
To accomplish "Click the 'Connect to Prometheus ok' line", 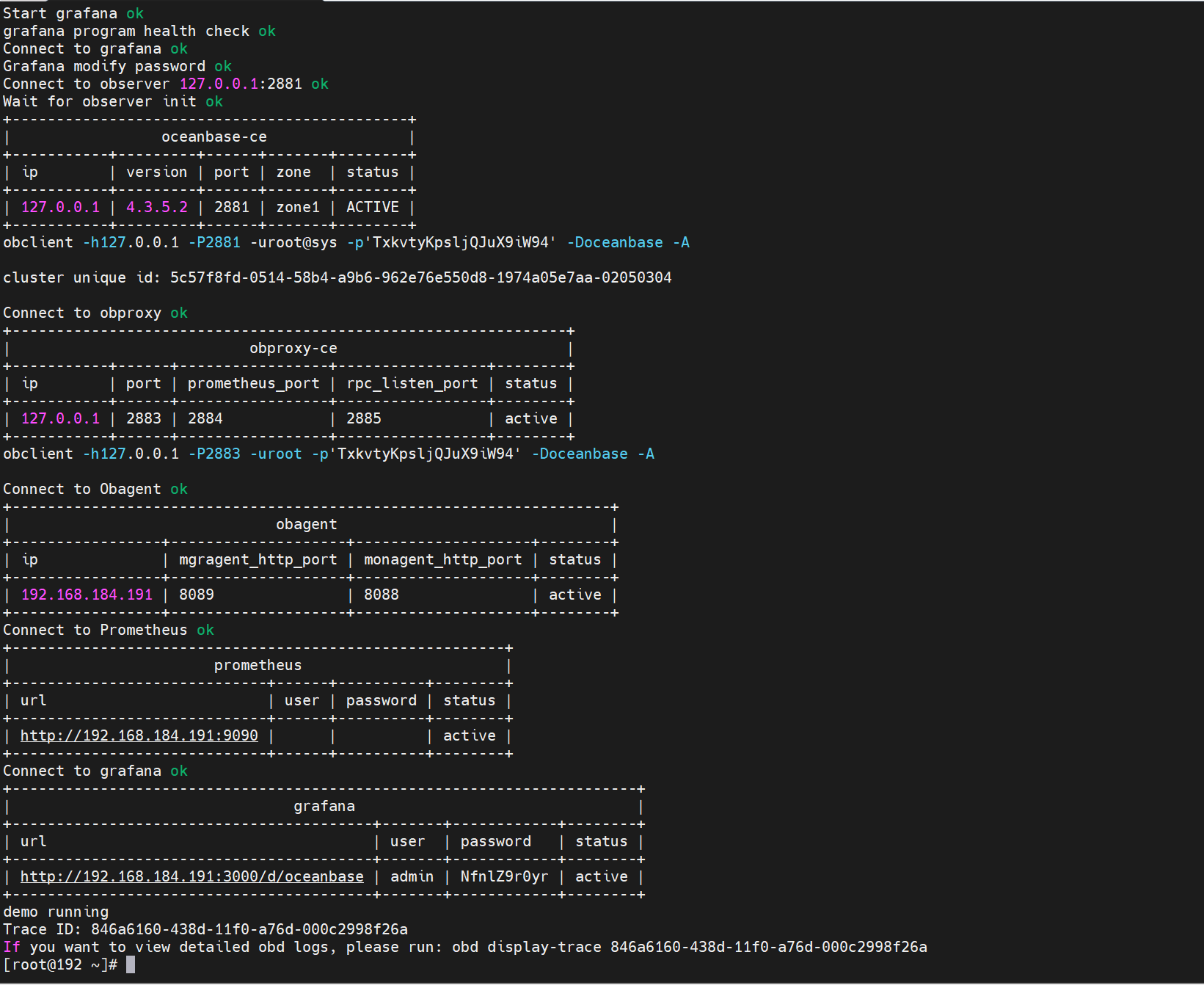I will click(x=109, y=630).
